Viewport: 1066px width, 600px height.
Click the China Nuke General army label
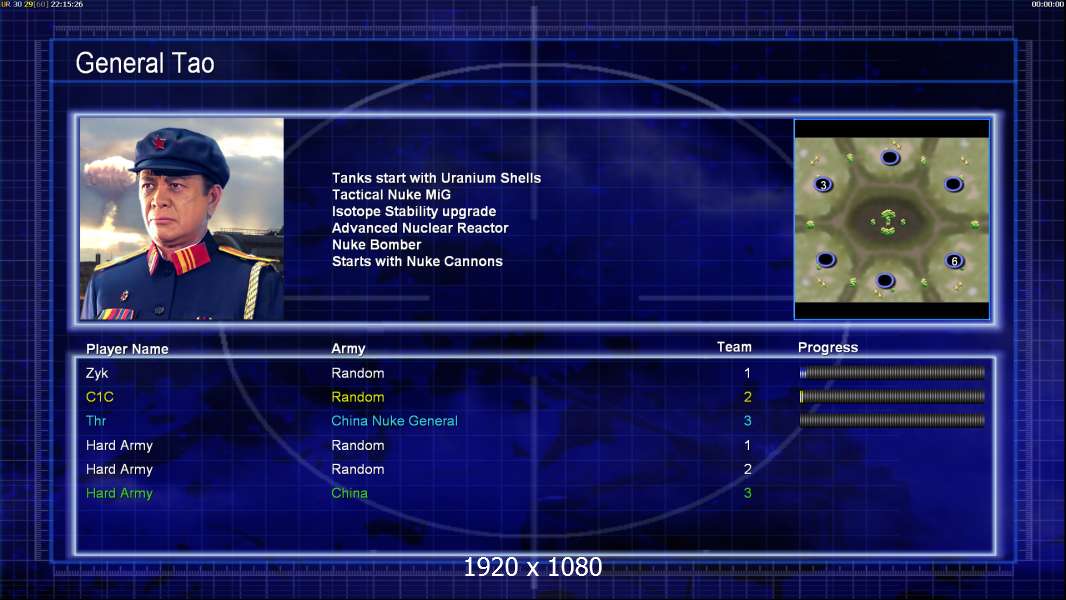click(x=394, y=421)
